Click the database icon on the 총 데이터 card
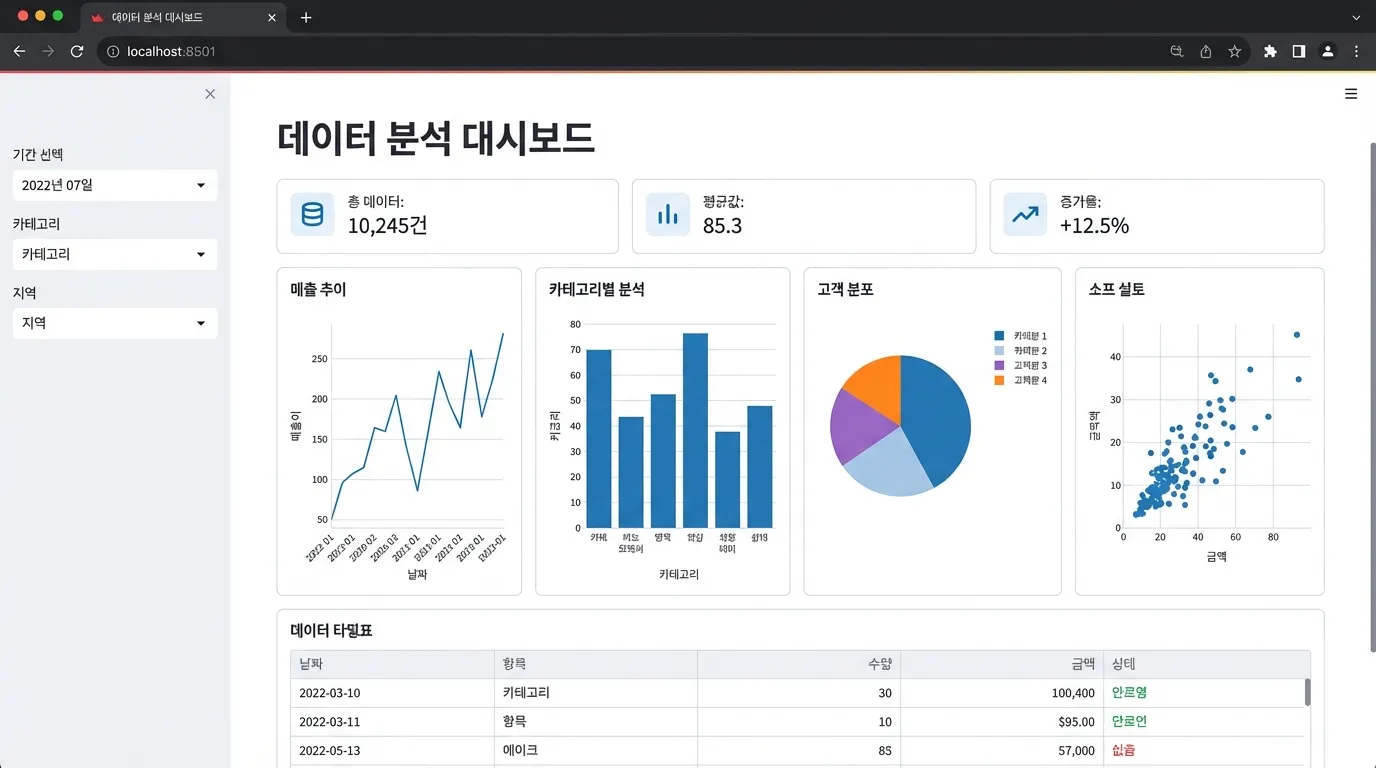Viewport: 1376px width, 768px height. coord(311,214)
